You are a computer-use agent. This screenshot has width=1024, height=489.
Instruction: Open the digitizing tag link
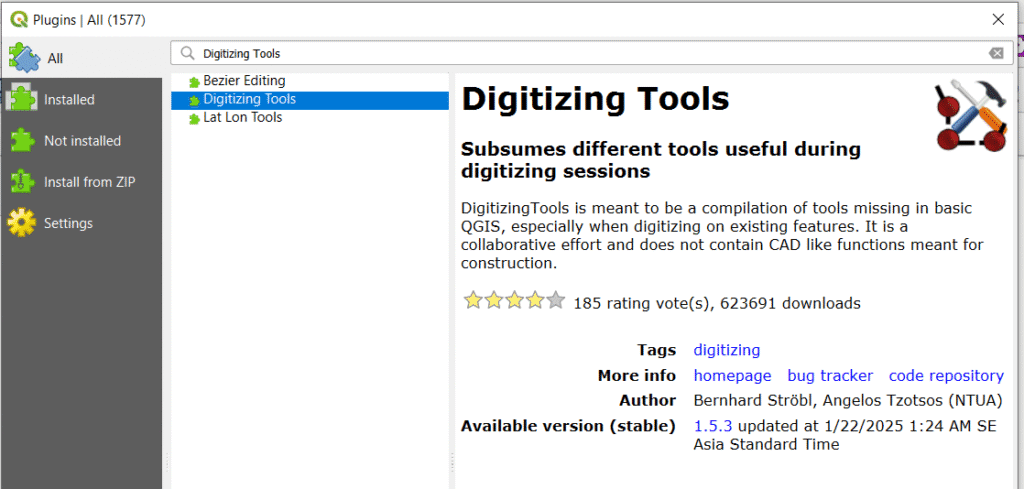coord(727,350)
